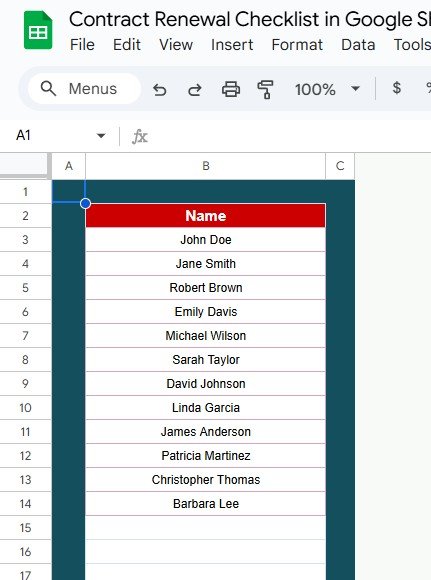Open the Data menu
This screenshot has width=431, height=580.
358,45
